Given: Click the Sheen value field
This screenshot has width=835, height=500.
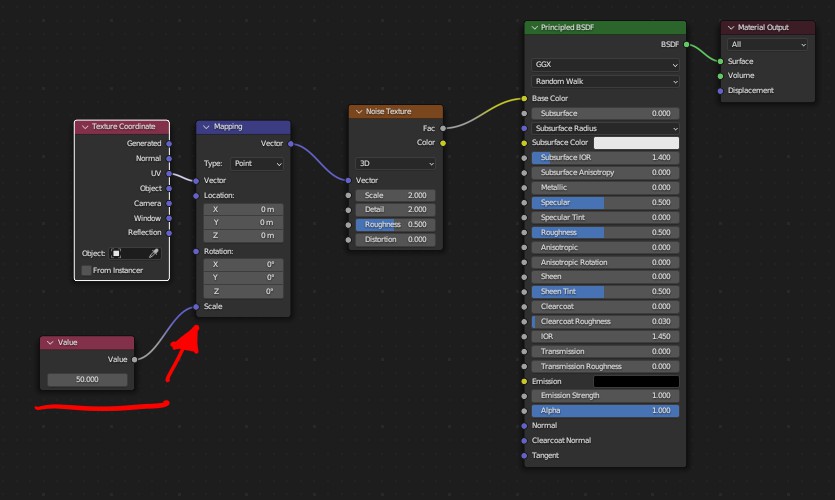Looking at the screenshot, I should 605,276.
